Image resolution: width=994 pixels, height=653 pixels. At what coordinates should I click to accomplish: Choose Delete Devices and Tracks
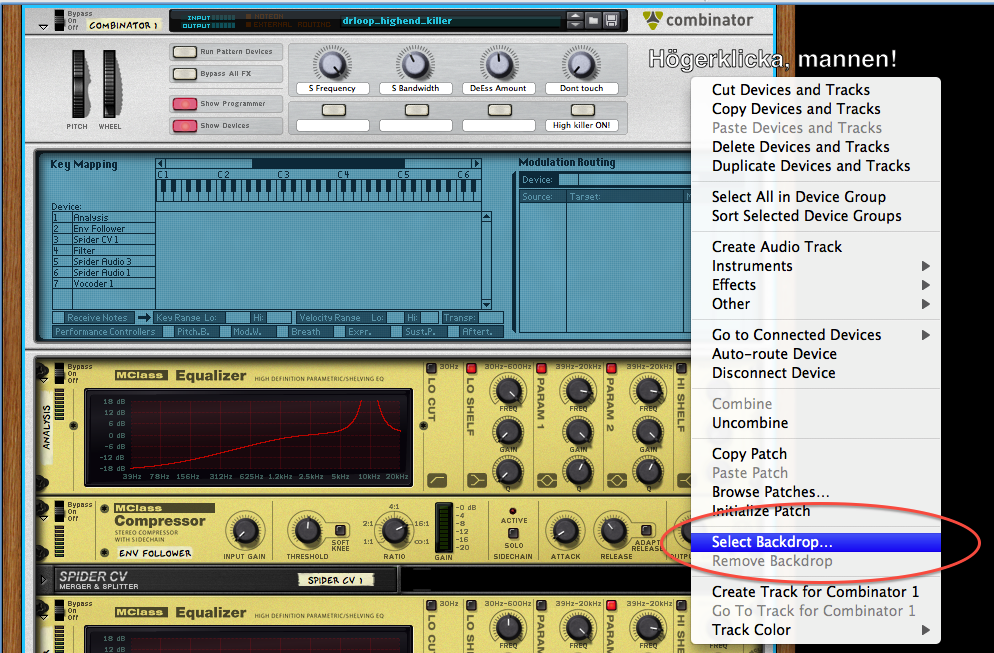816,147
